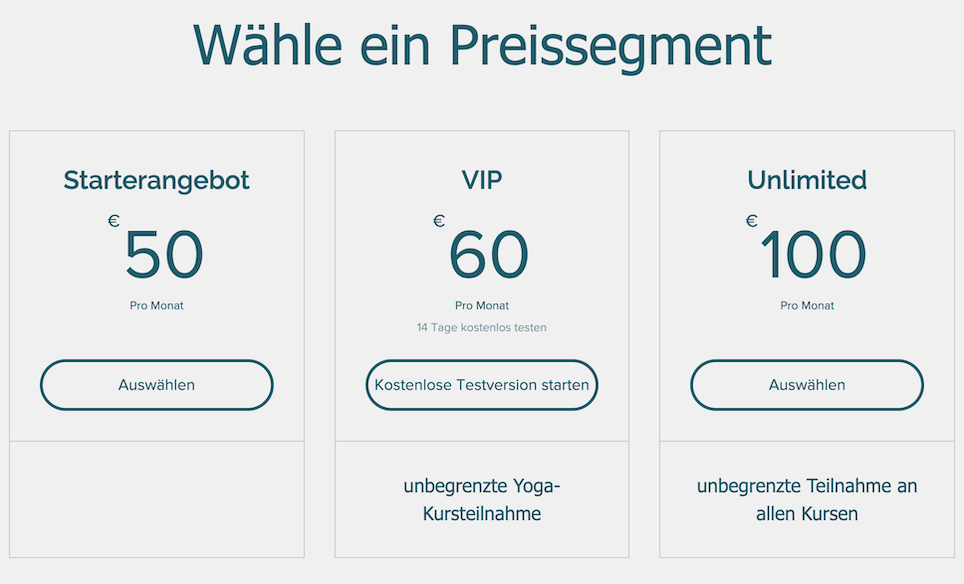Click the unbegrenzte Yoga-Kursteilnahme feature text

(482, 500)
